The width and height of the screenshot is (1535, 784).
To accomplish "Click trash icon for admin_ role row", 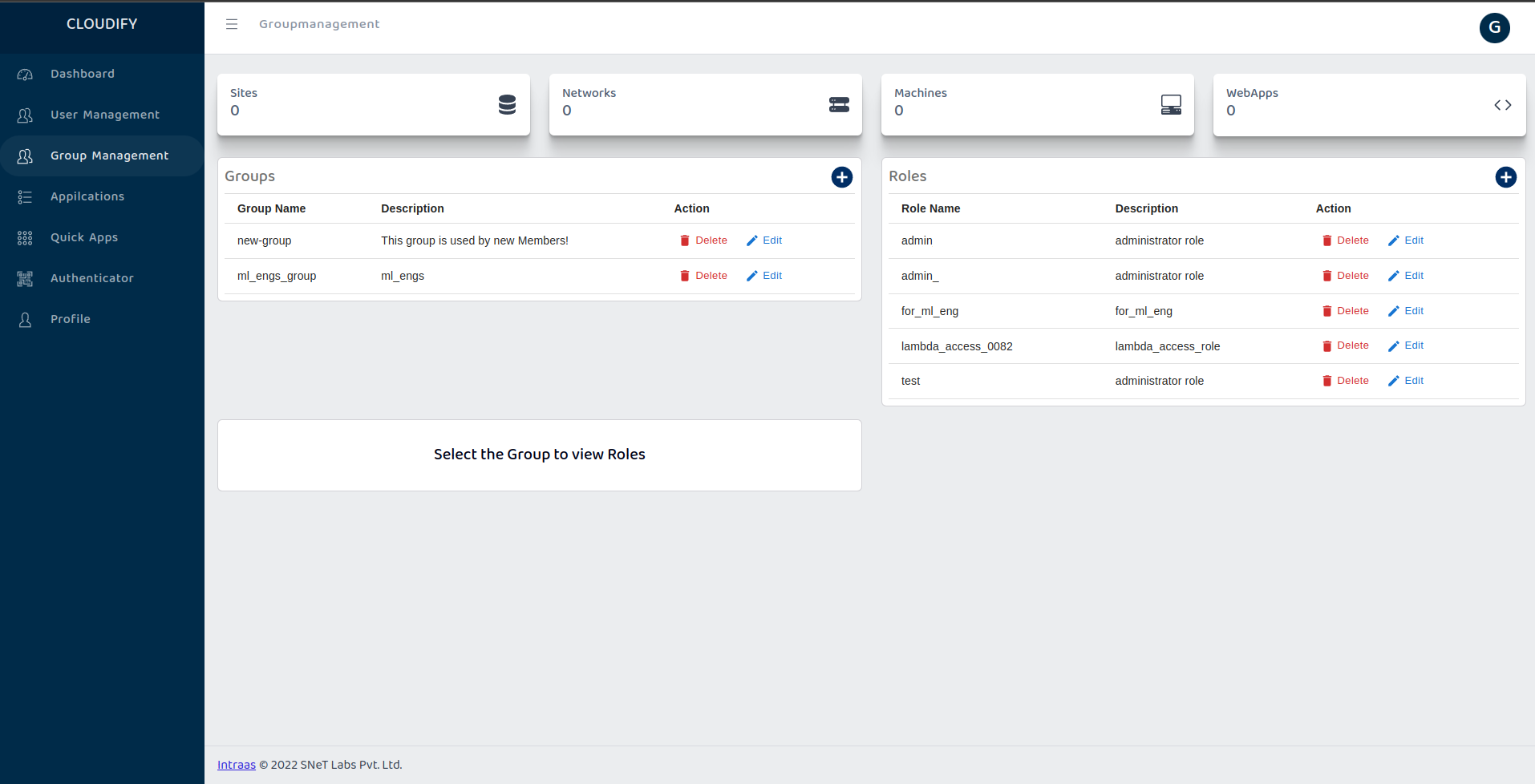I will point(1326,276).
